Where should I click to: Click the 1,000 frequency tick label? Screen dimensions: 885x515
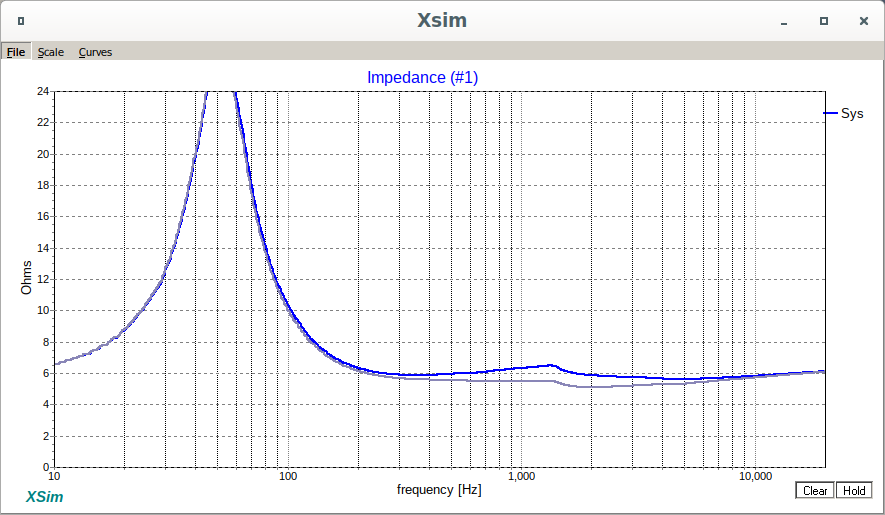pos(522,476)
